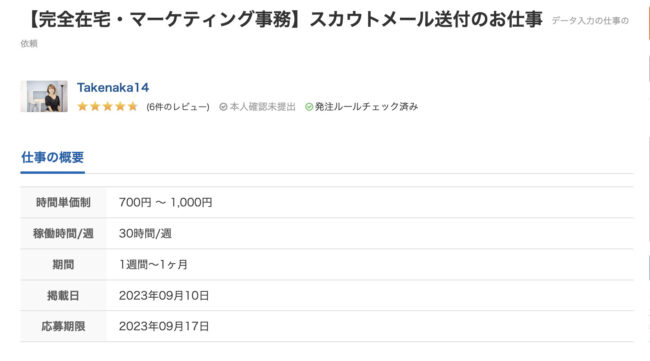
Task: Click the 応募期限 row label
Action: [63, 326]
